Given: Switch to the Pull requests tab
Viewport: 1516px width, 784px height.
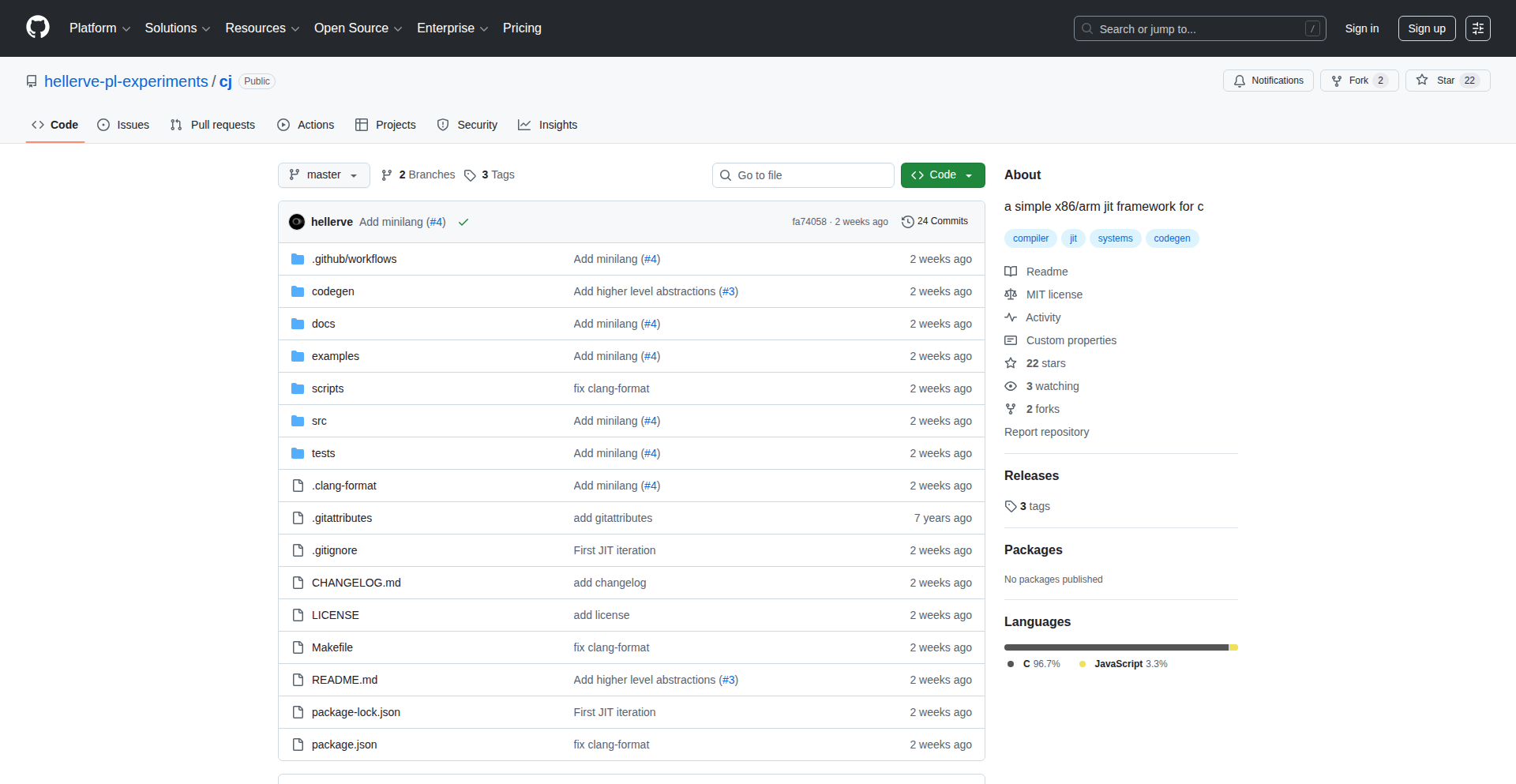Looking at the screenshot, I should click(213, 125).
